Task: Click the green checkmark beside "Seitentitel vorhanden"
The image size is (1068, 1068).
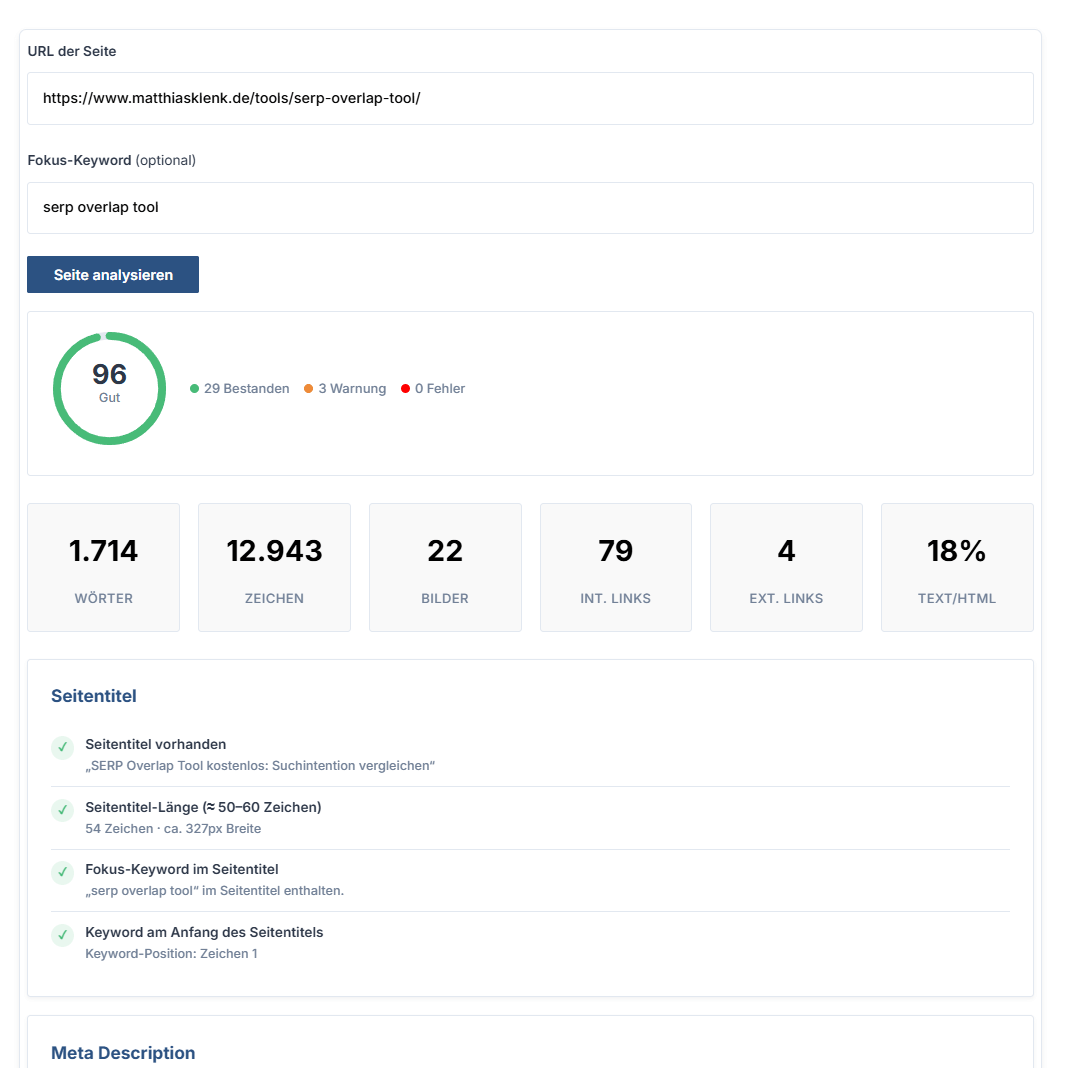Action: click(x=62, y=747)
